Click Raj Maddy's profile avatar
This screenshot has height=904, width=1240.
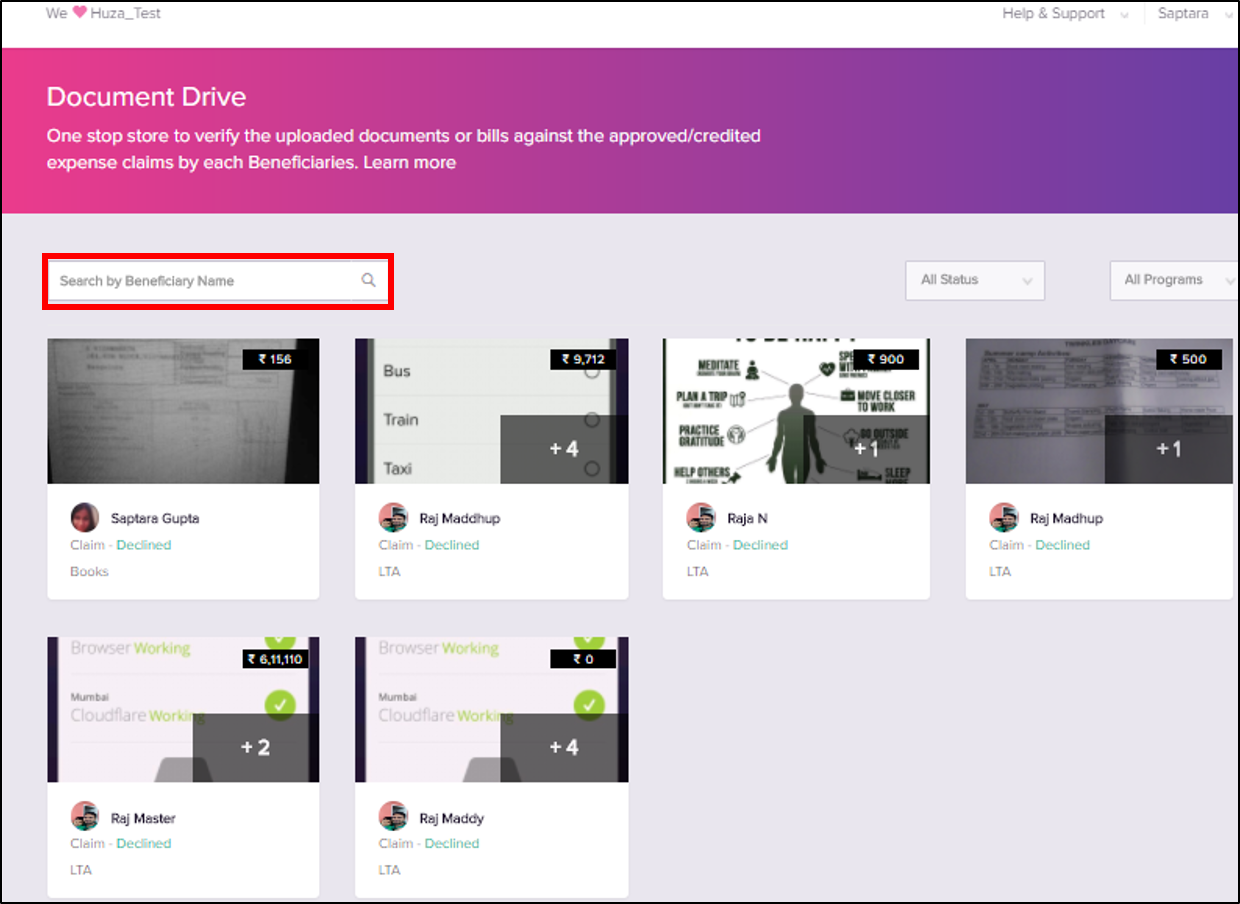pyautogui.click(x=393, y=817)
